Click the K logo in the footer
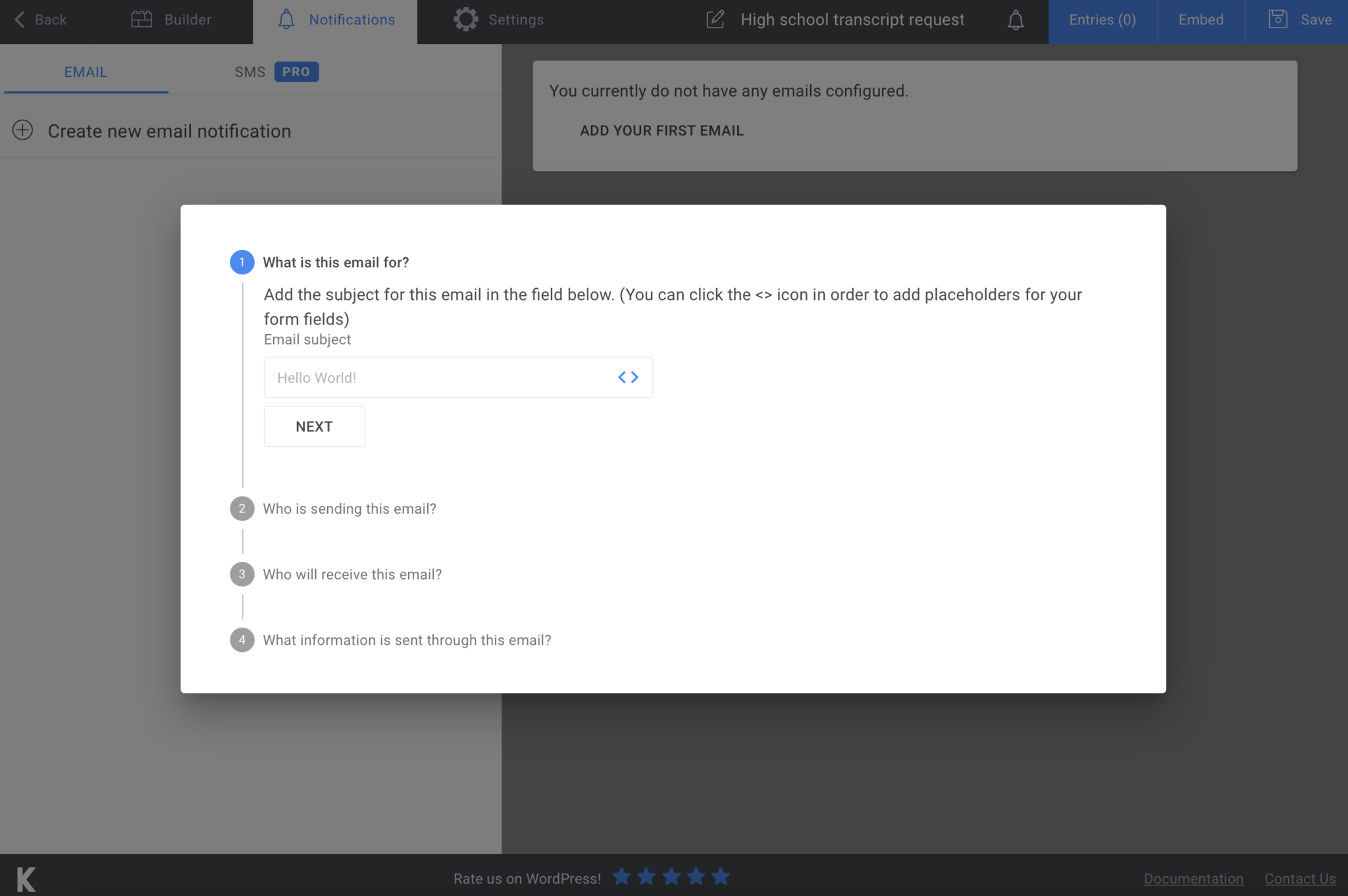 pyautogui.click(x=24, y=878)
